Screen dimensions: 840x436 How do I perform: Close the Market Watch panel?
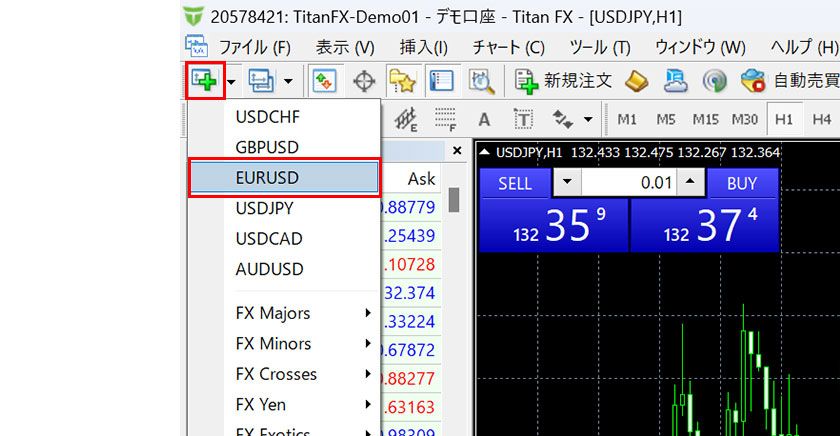(457, 151)
